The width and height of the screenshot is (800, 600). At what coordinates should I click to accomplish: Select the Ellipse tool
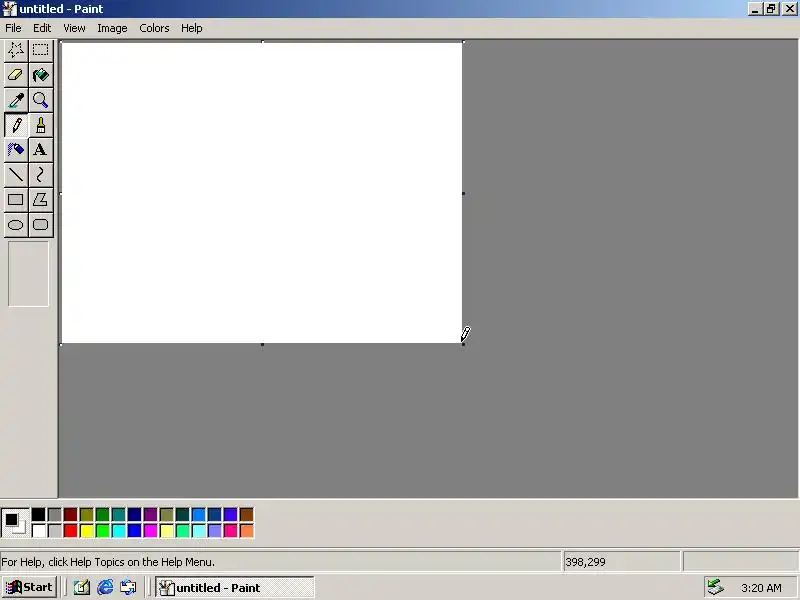(x=16, y=225)
